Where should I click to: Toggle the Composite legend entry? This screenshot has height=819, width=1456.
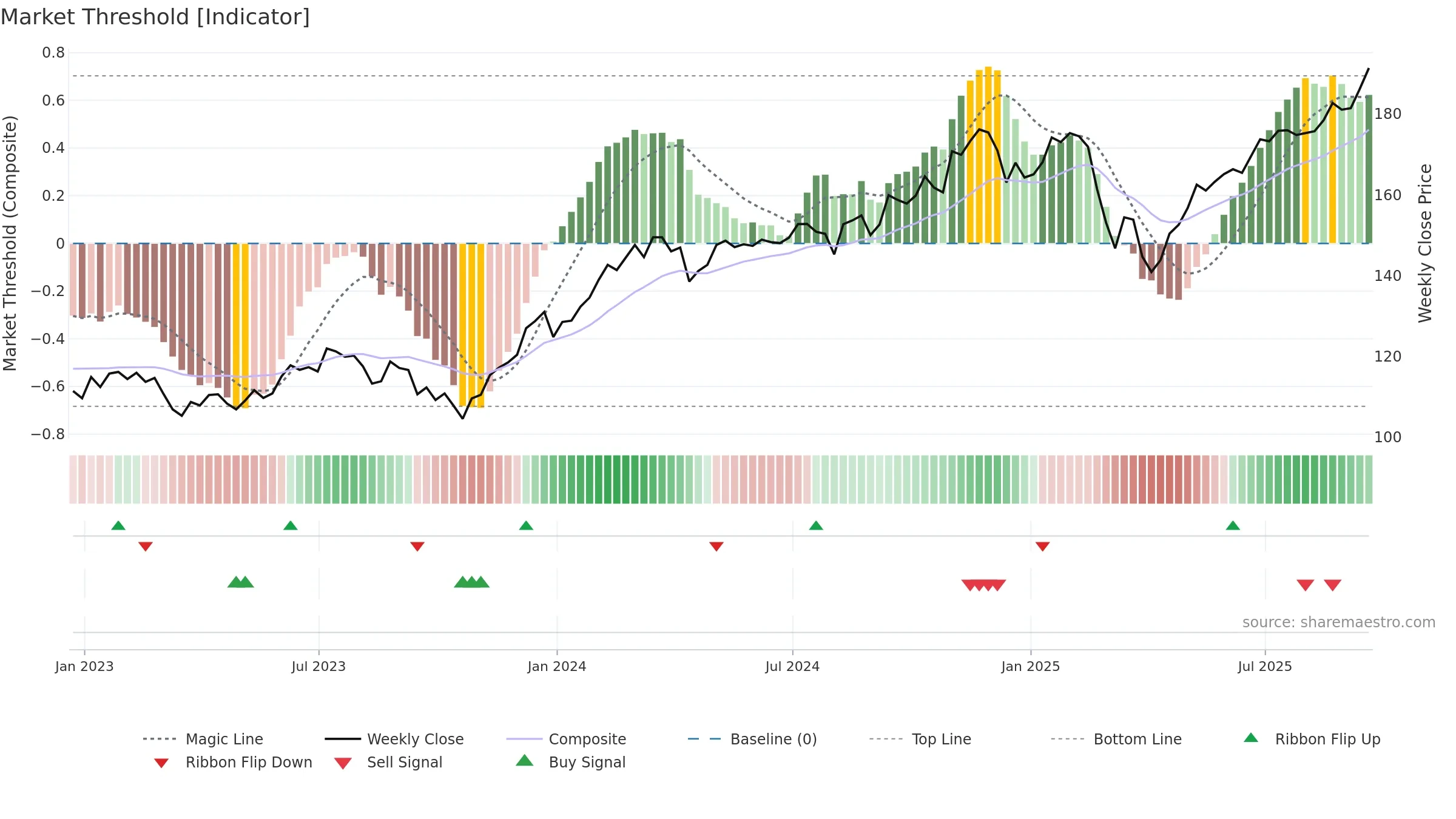(x=566, y=739)
